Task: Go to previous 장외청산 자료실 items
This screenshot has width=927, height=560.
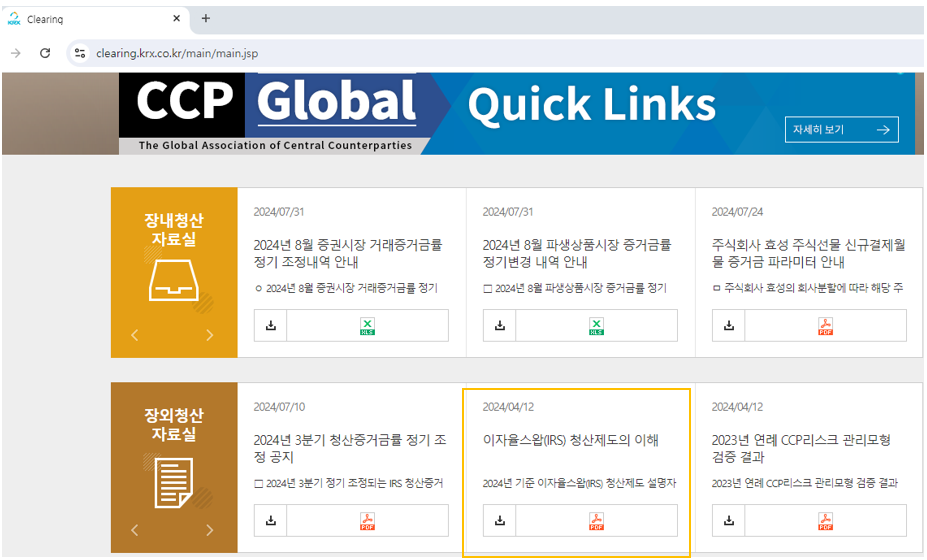Action: click(x=135, y=530)
